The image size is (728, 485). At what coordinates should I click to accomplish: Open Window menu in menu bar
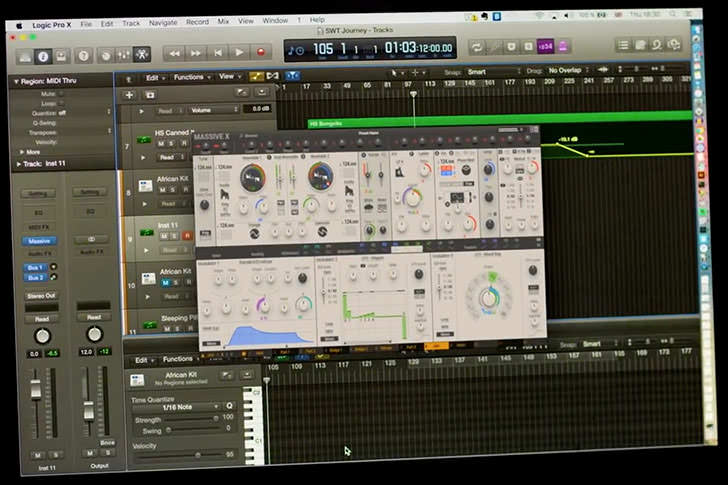click(275, 20)
